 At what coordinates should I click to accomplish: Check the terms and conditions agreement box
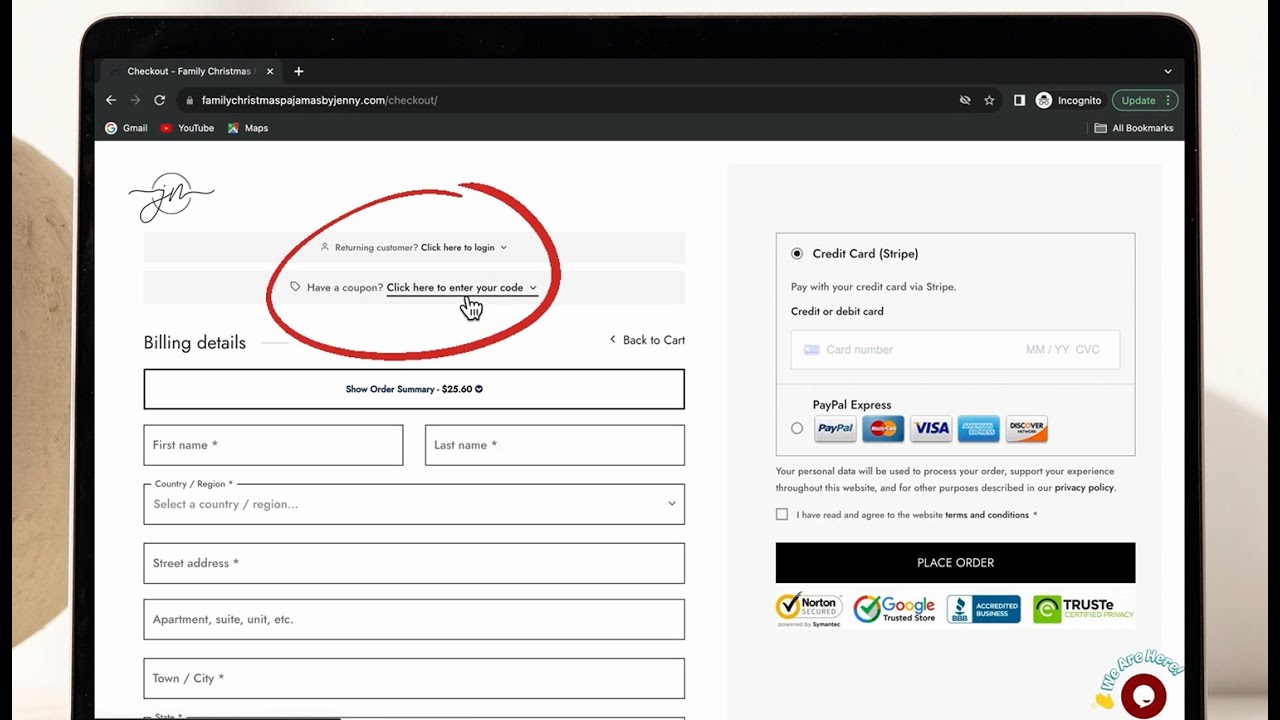(782, 514)
